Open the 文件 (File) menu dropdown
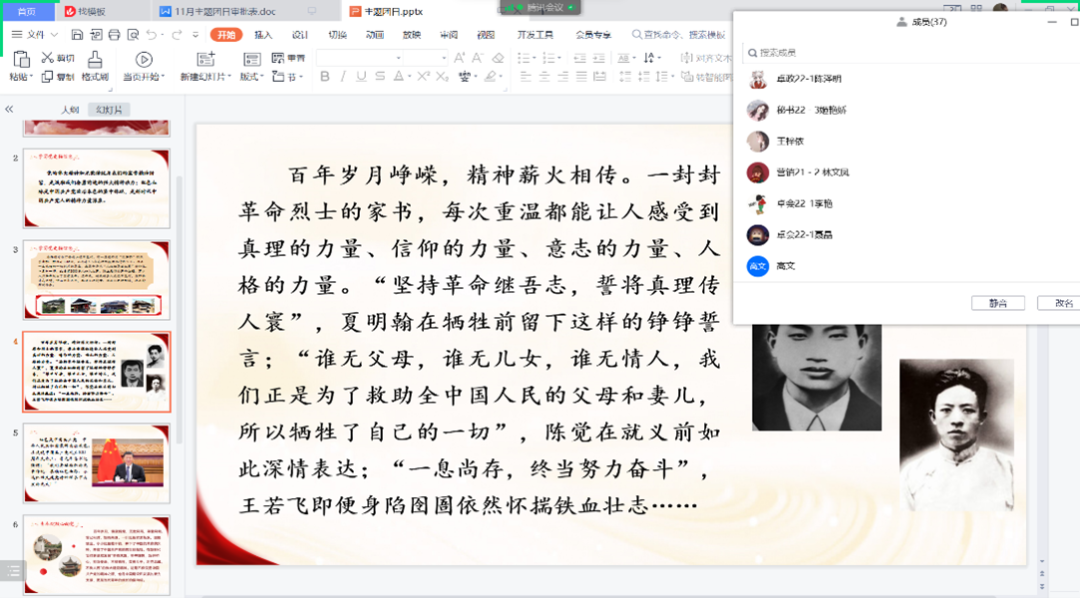This screenshot has height=598, width=1080. pyautogui.click(x=35, y=34)
